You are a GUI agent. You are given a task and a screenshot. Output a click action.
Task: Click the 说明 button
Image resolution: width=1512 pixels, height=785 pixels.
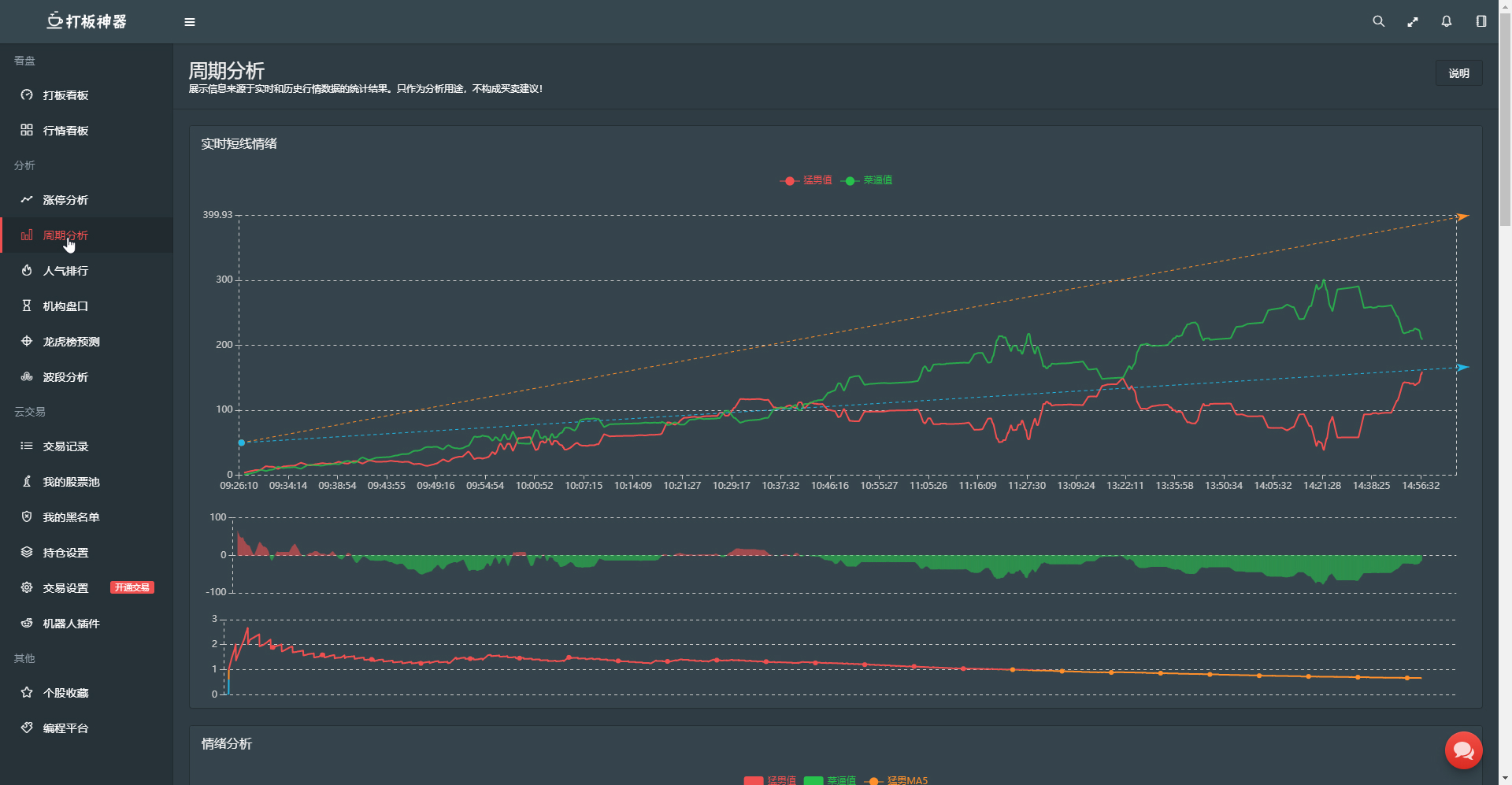point(1458,73)
